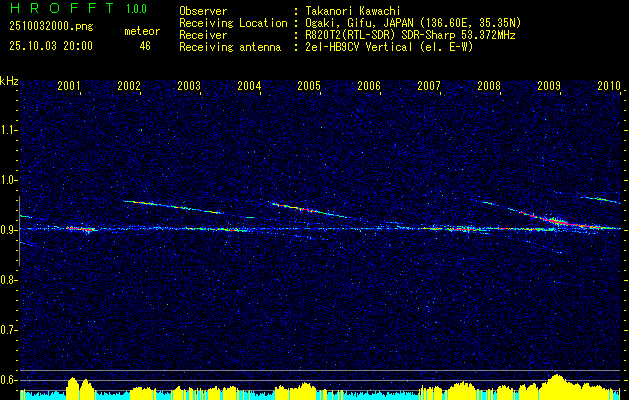
Task: Click the Observer label
Action: coord(203,12)
